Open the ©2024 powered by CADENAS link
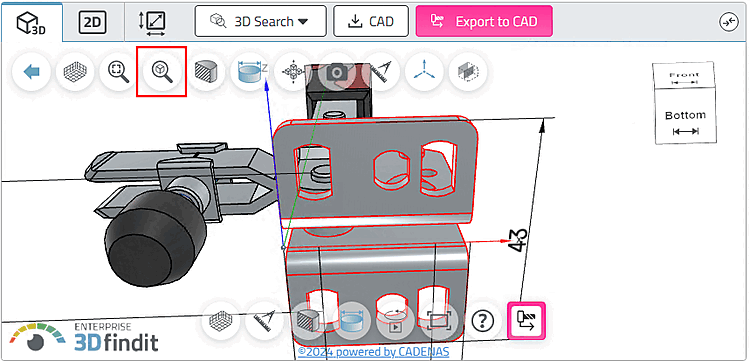 [x=374, y=352]
